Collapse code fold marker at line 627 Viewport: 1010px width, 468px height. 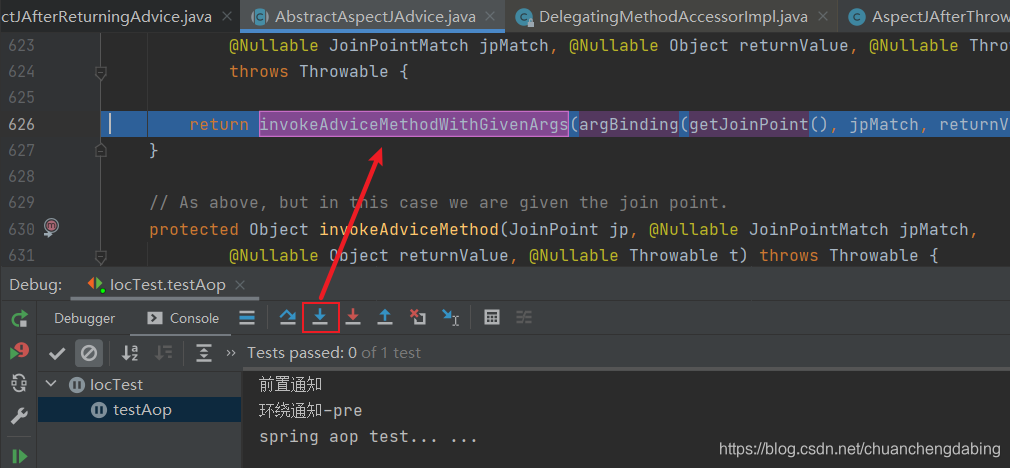point(100,151)
